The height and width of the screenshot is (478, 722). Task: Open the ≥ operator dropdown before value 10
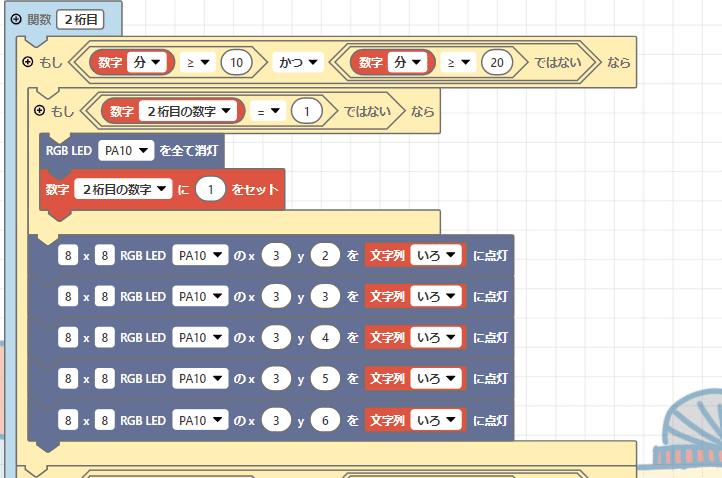(198, 62)
